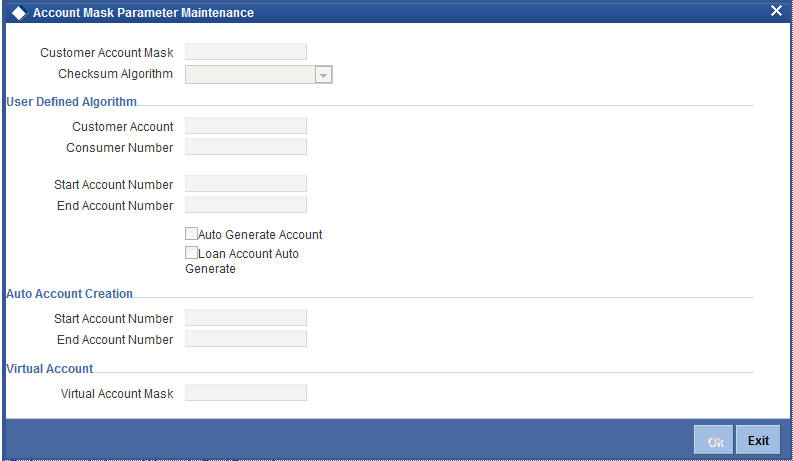
Task: Click Start Account Number under User Defined Algorithm
Action: tap(246, 183)
